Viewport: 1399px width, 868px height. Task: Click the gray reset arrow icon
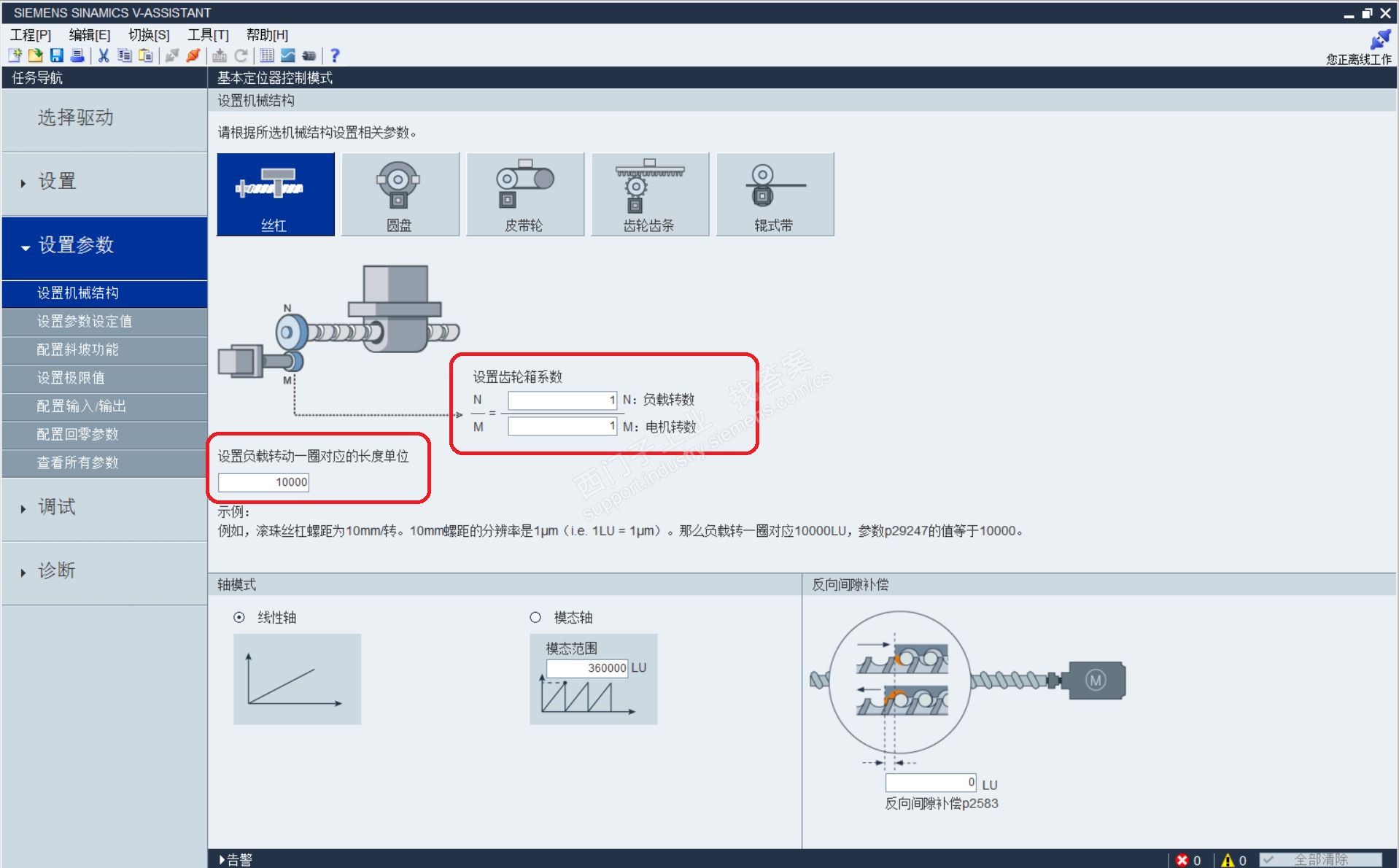[241, 55]
